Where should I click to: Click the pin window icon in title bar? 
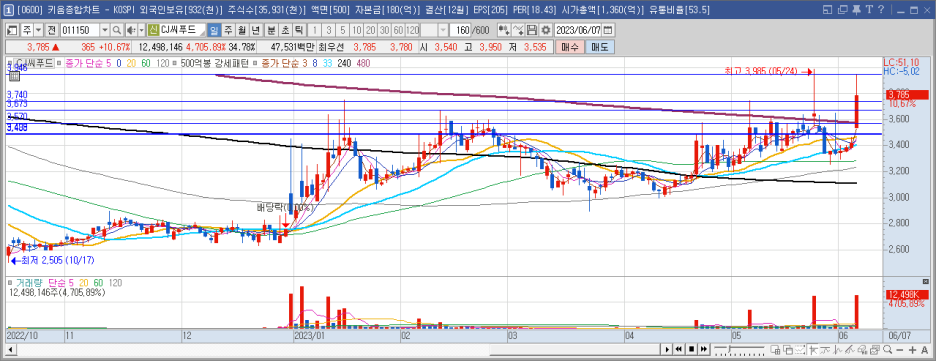click(x=857, y=10)
